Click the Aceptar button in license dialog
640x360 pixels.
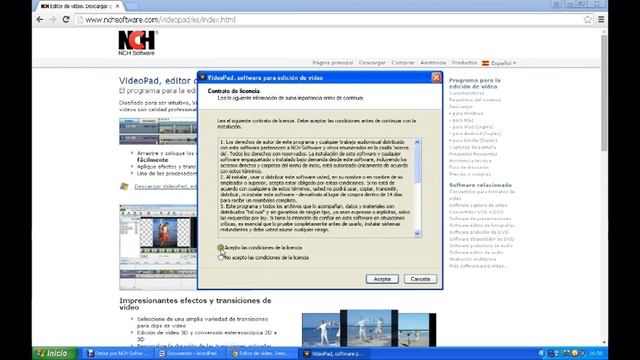point(382,279)
